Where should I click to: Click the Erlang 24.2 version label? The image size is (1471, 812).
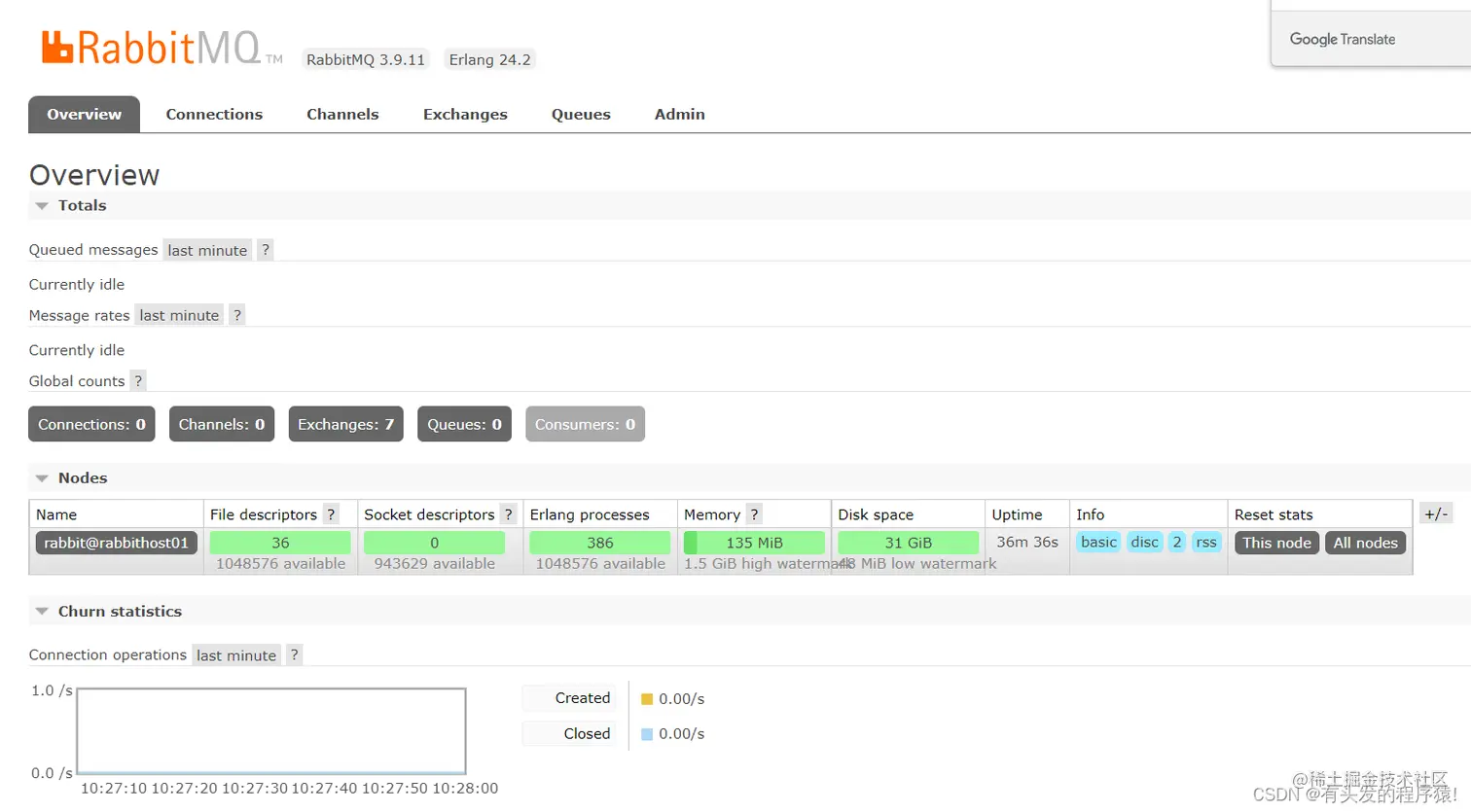click(489, 59)
